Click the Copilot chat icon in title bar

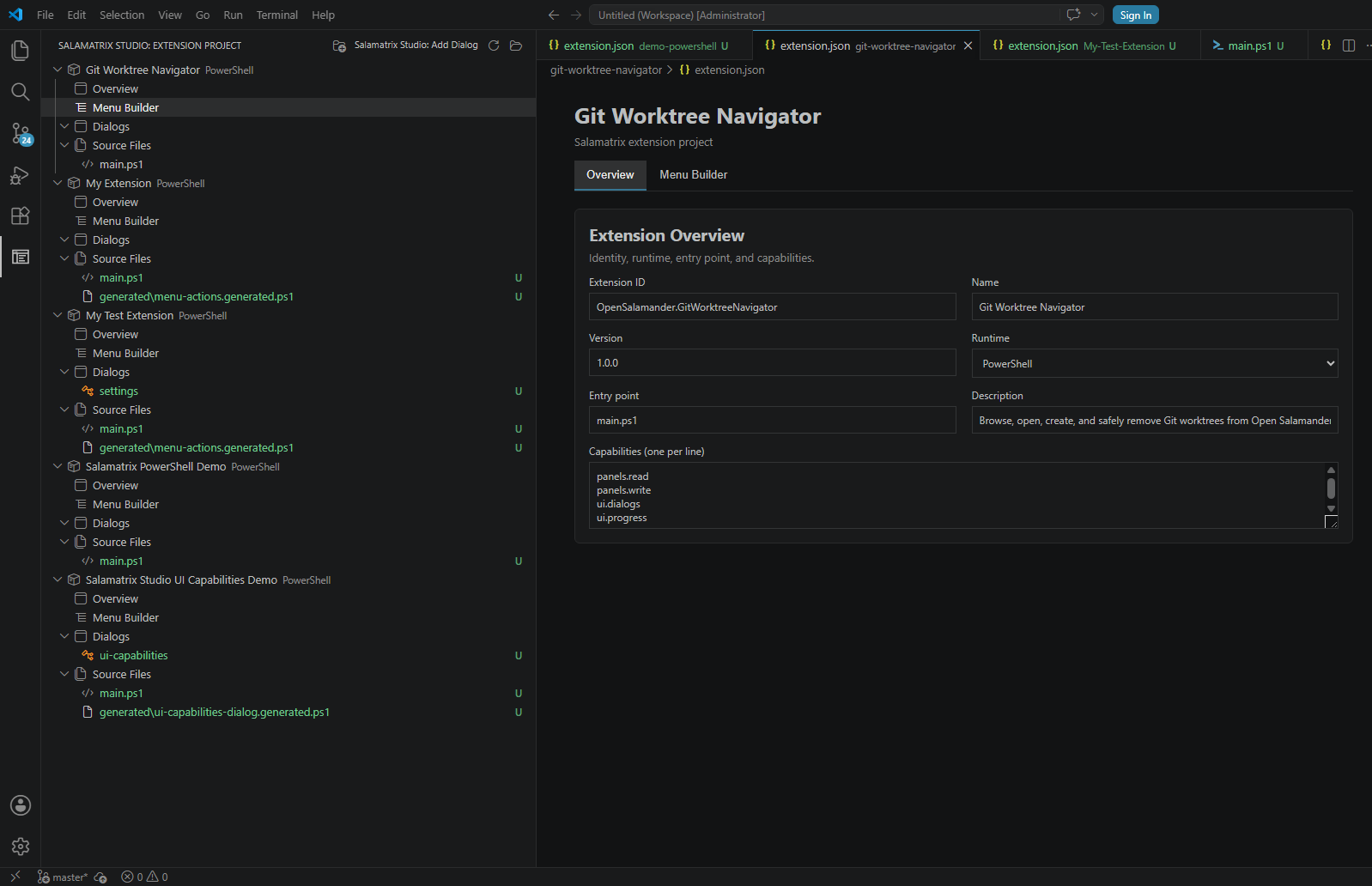1073,15
